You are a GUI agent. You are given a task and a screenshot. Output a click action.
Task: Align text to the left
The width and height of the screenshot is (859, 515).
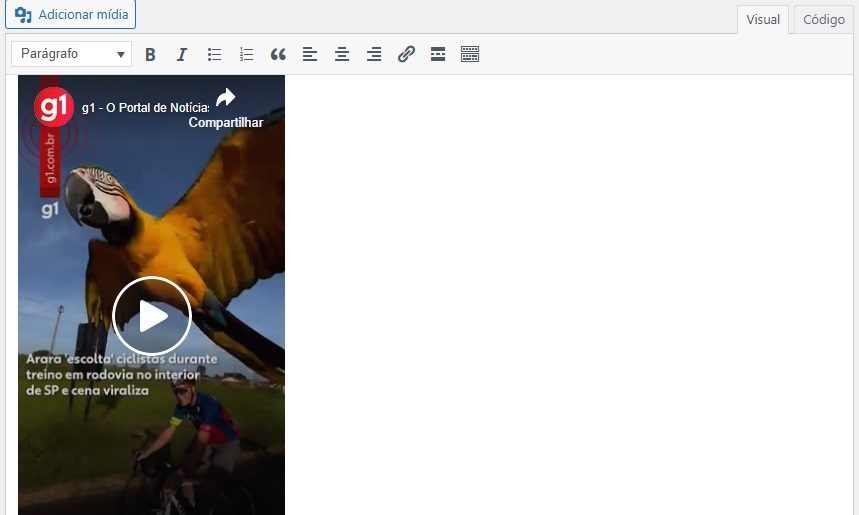(310, 55)
